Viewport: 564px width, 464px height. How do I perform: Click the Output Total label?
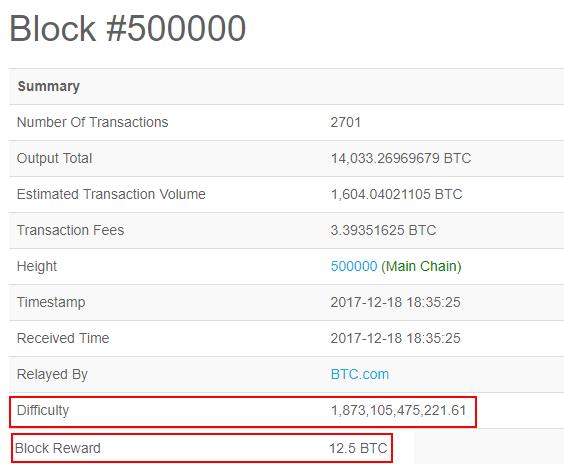pos(54,158)
